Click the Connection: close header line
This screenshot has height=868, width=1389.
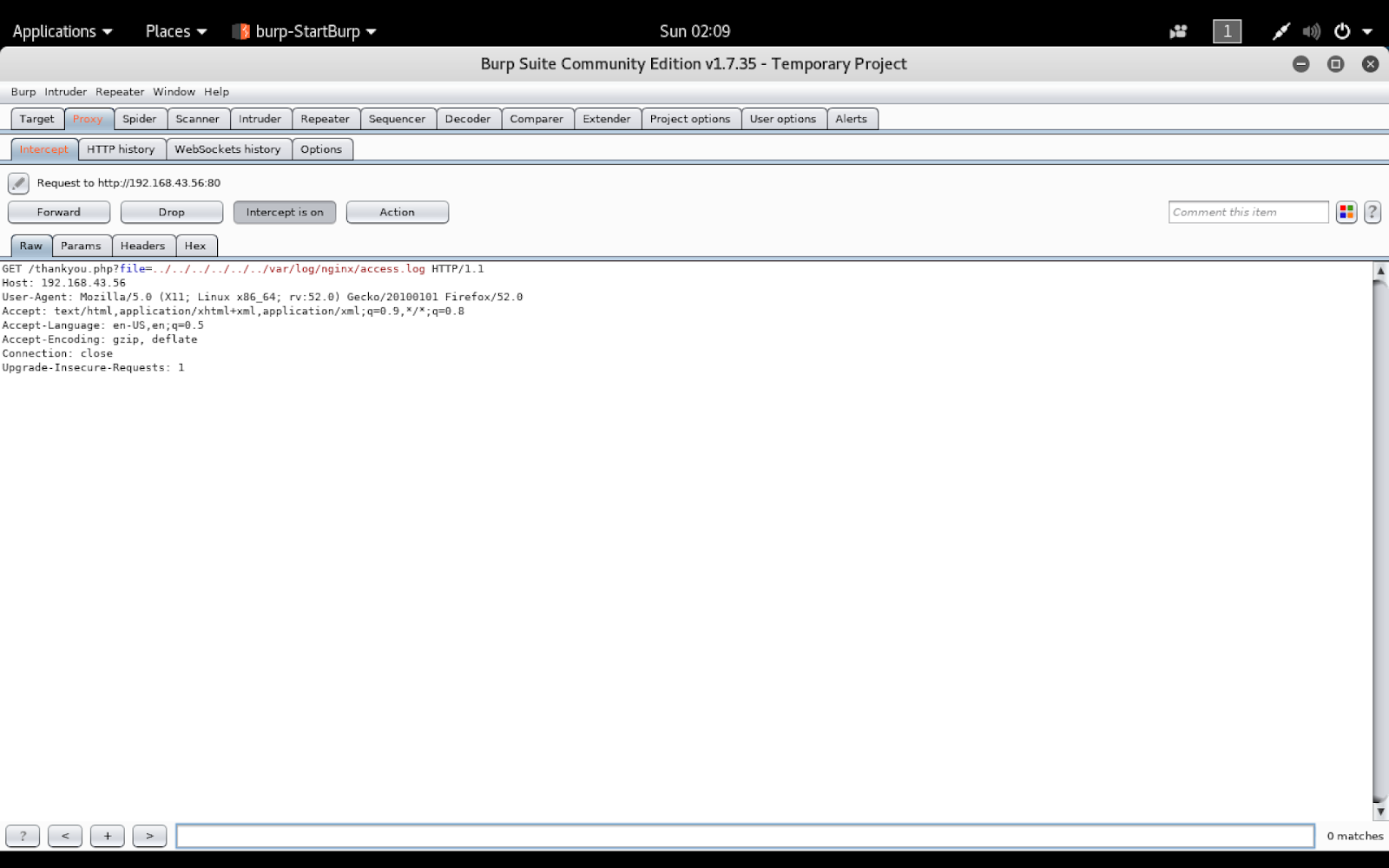click(57, 353)
